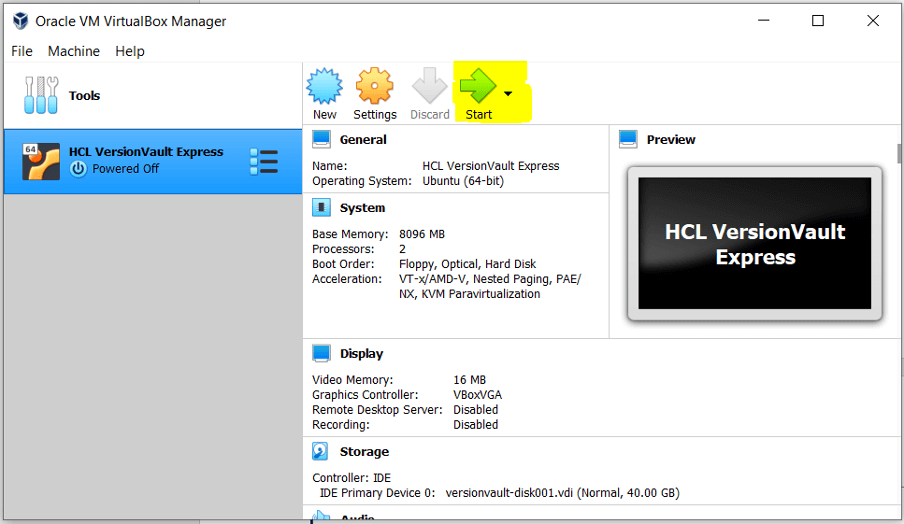Image resolution: width=904 pixels, height=524 pixels.
Task: Click the Preview section icon
Action: [628, 140]
